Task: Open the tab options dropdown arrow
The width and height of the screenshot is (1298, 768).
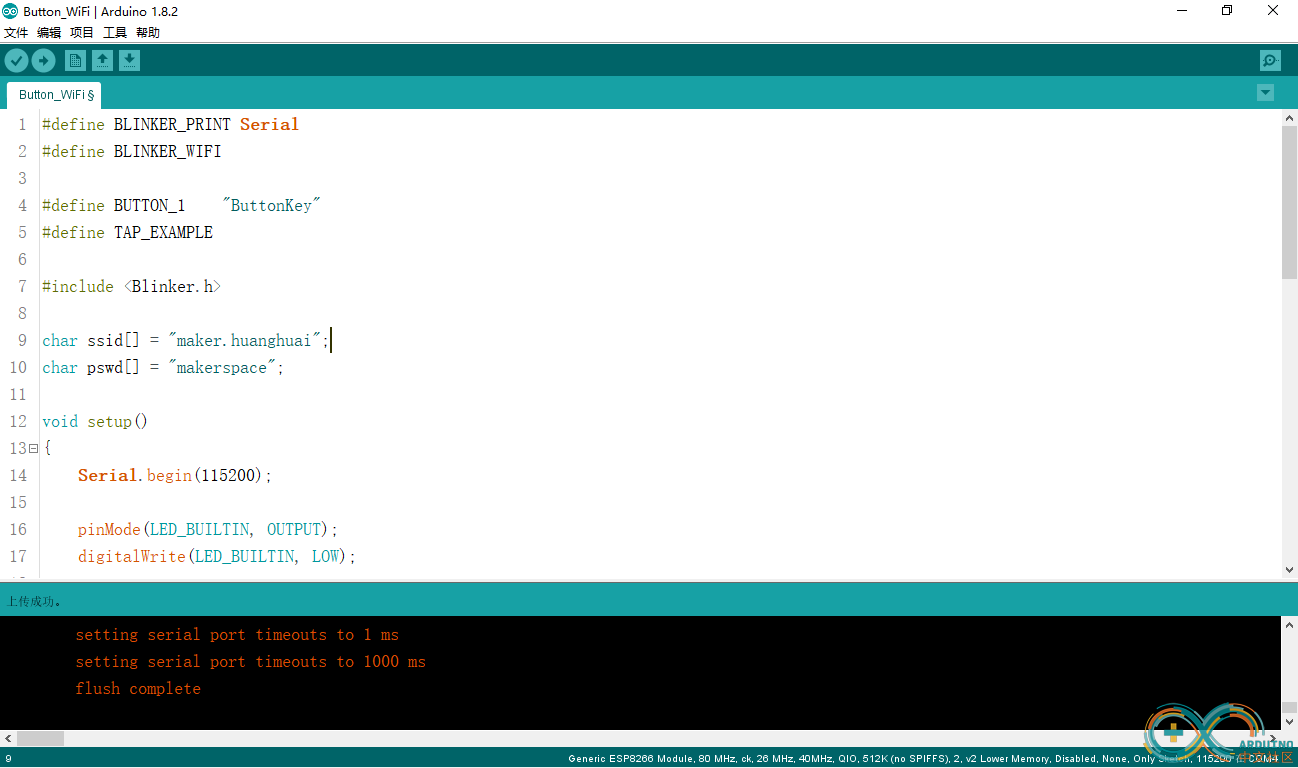Action: point(1265,93)
